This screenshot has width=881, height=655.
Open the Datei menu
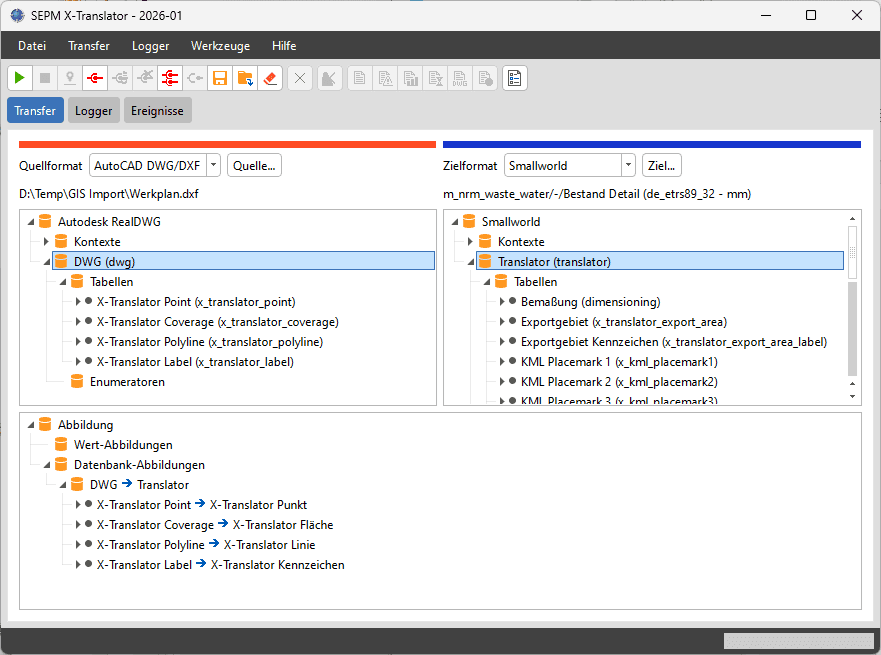(x=32, y=46)
